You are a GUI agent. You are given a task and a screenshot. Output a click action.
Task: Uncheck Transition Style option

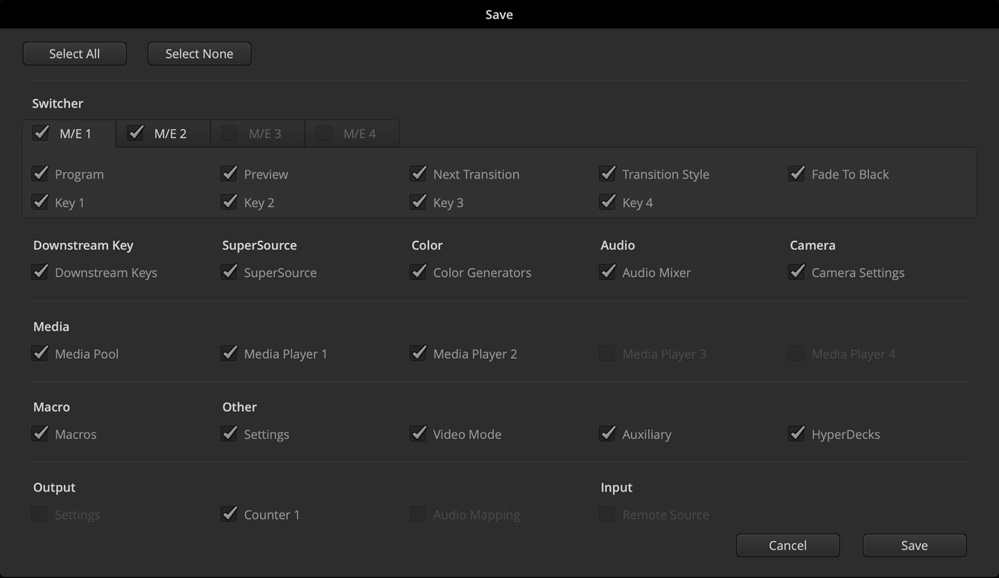tap(608, 174)
